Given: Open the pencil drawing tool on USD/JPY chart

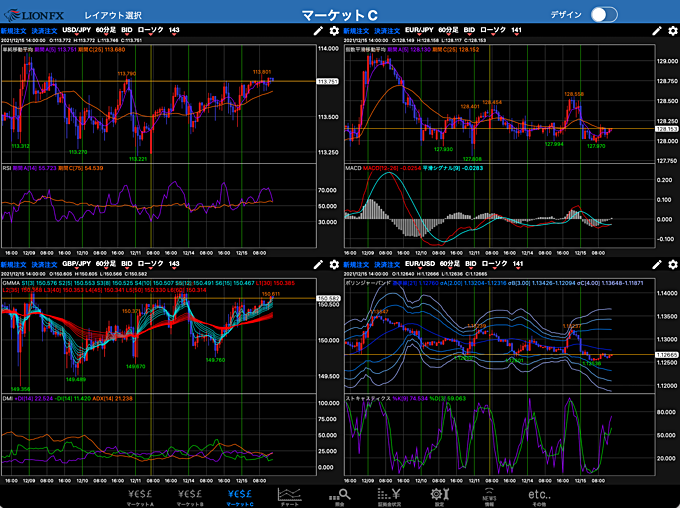Looking at the screenshot, I should tap(317, 31).
